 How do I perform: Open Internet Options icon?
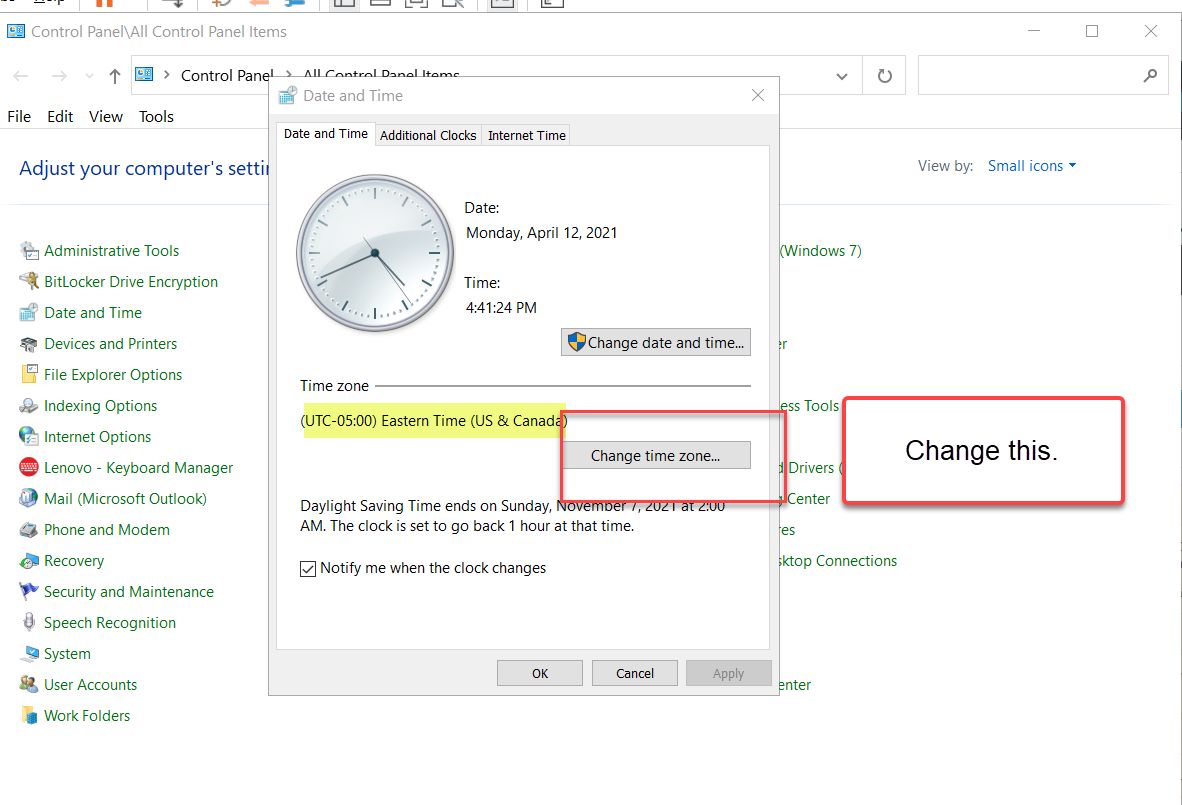pyautogui.click(x=29, y=436)
